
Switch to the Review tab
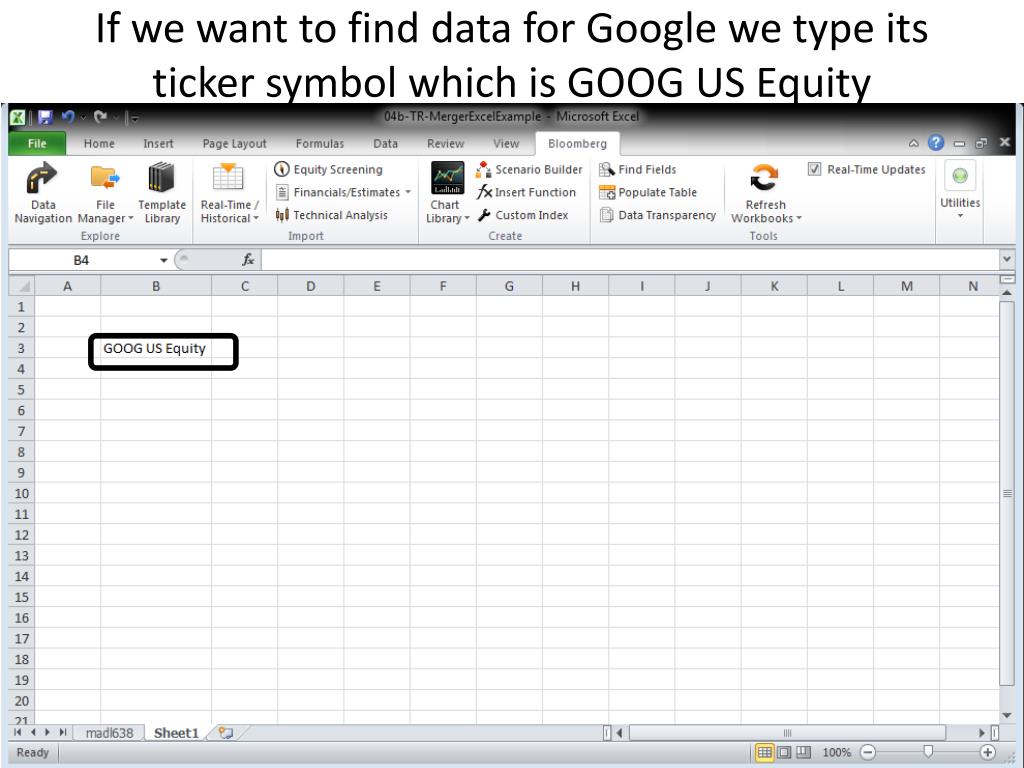pos(445,144)
